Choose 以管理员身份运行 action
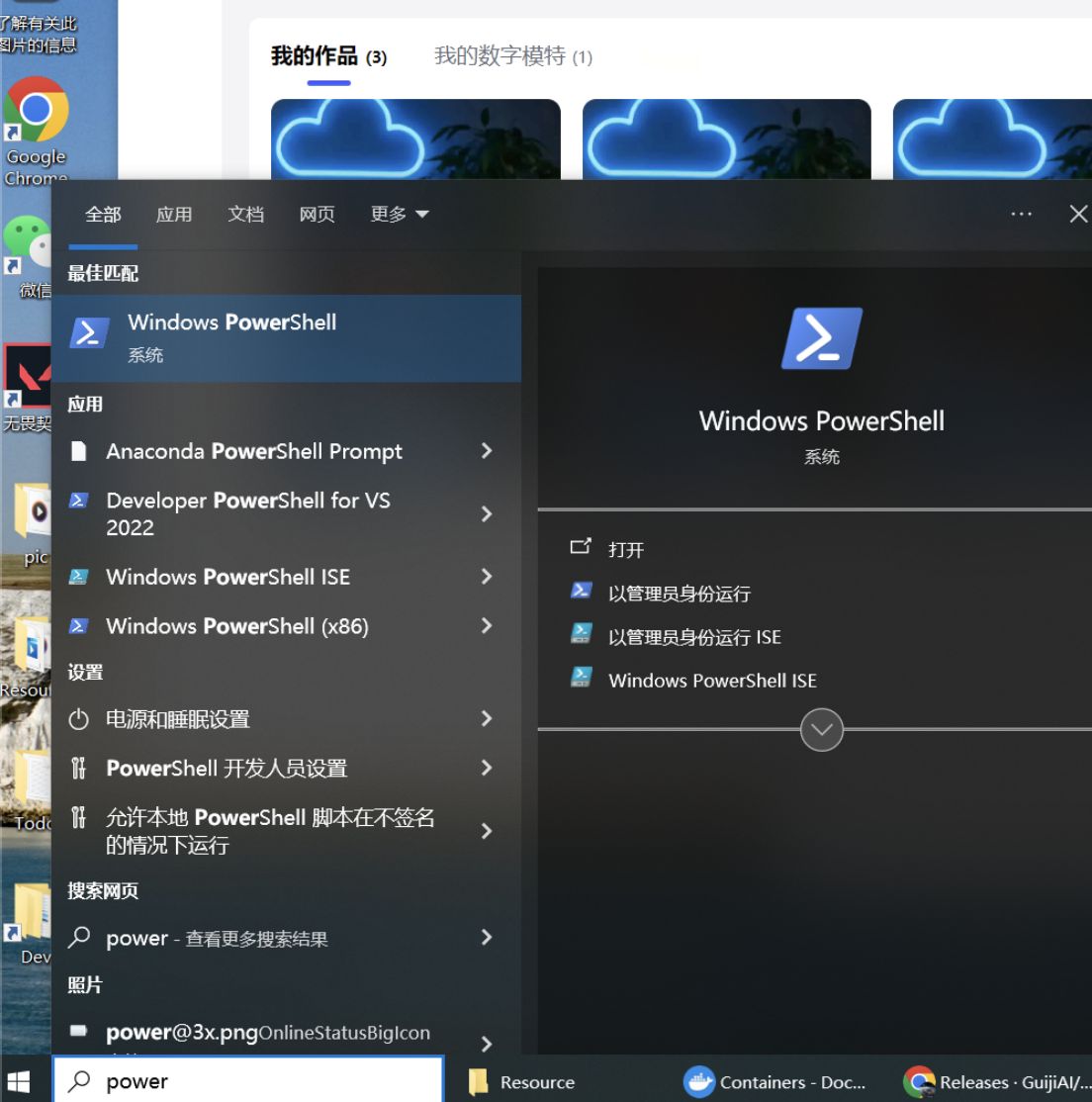Viewport: 1092px width, 1102px height. pyautogui.click(x=680, y=594)
